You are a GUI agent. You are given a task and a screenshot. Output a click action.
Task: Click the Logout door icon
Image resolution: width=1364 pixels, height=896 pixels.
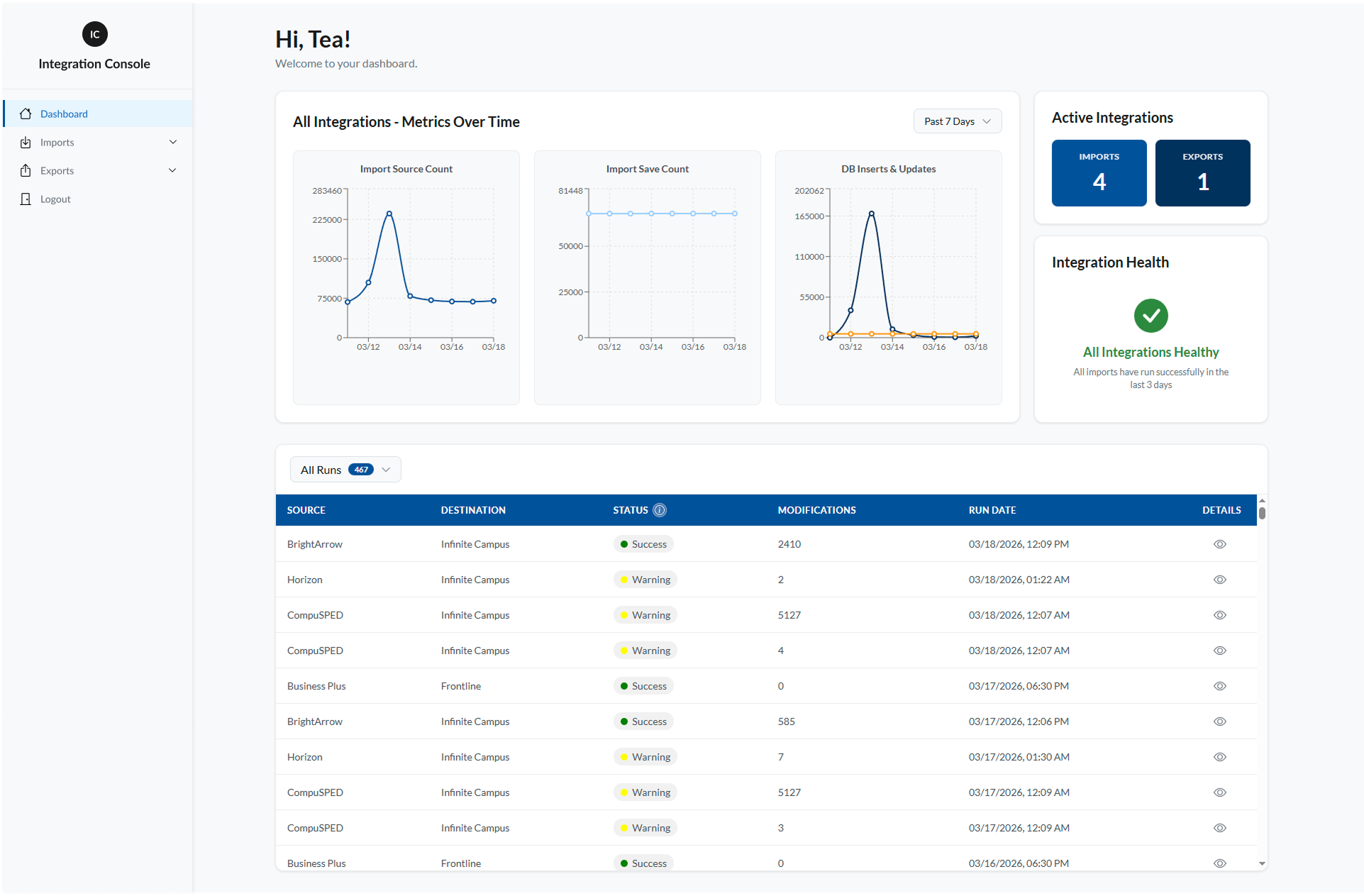(26, 199)
